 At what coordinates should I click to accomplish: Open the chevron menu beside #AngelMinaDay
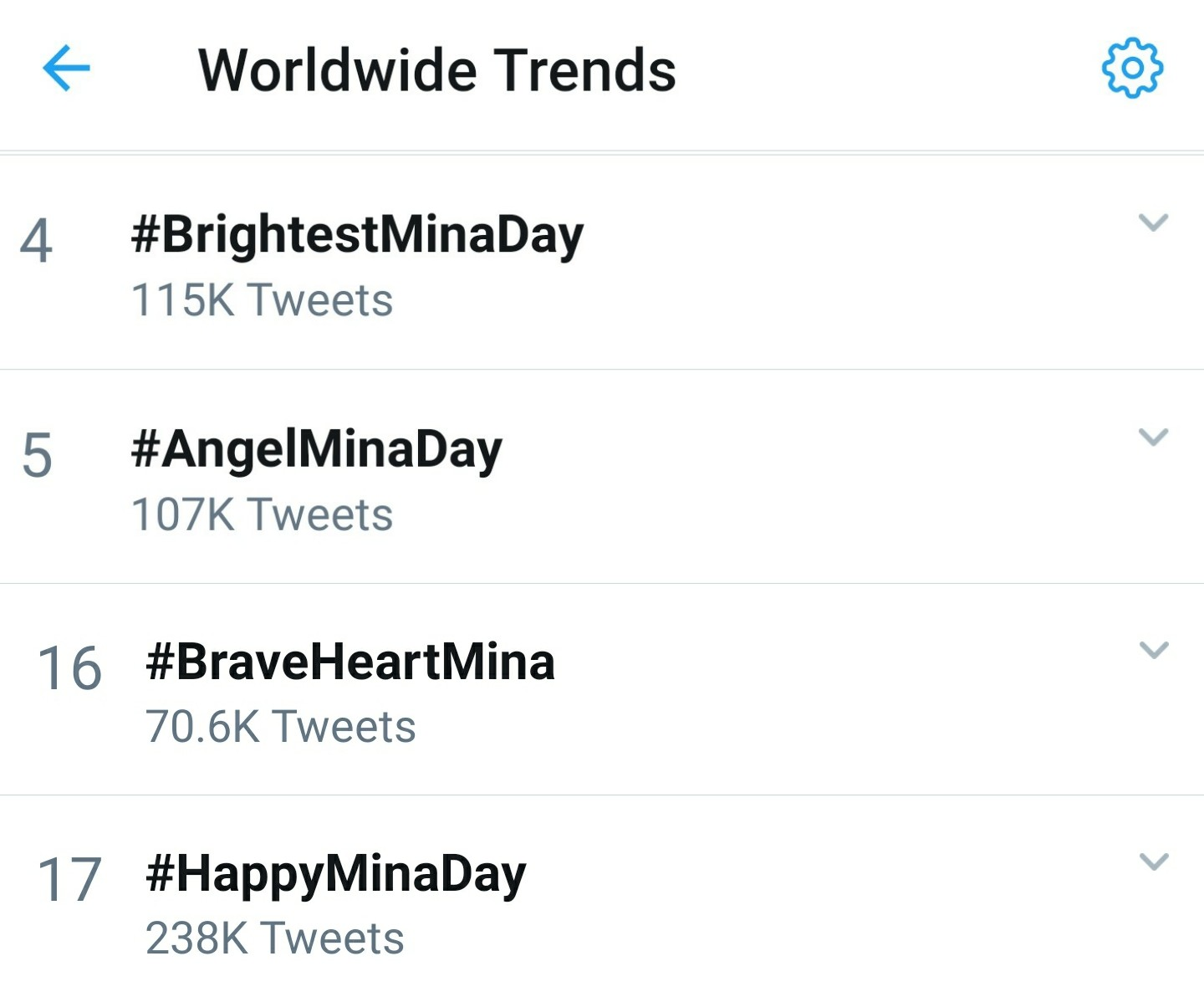[1153, 437]
